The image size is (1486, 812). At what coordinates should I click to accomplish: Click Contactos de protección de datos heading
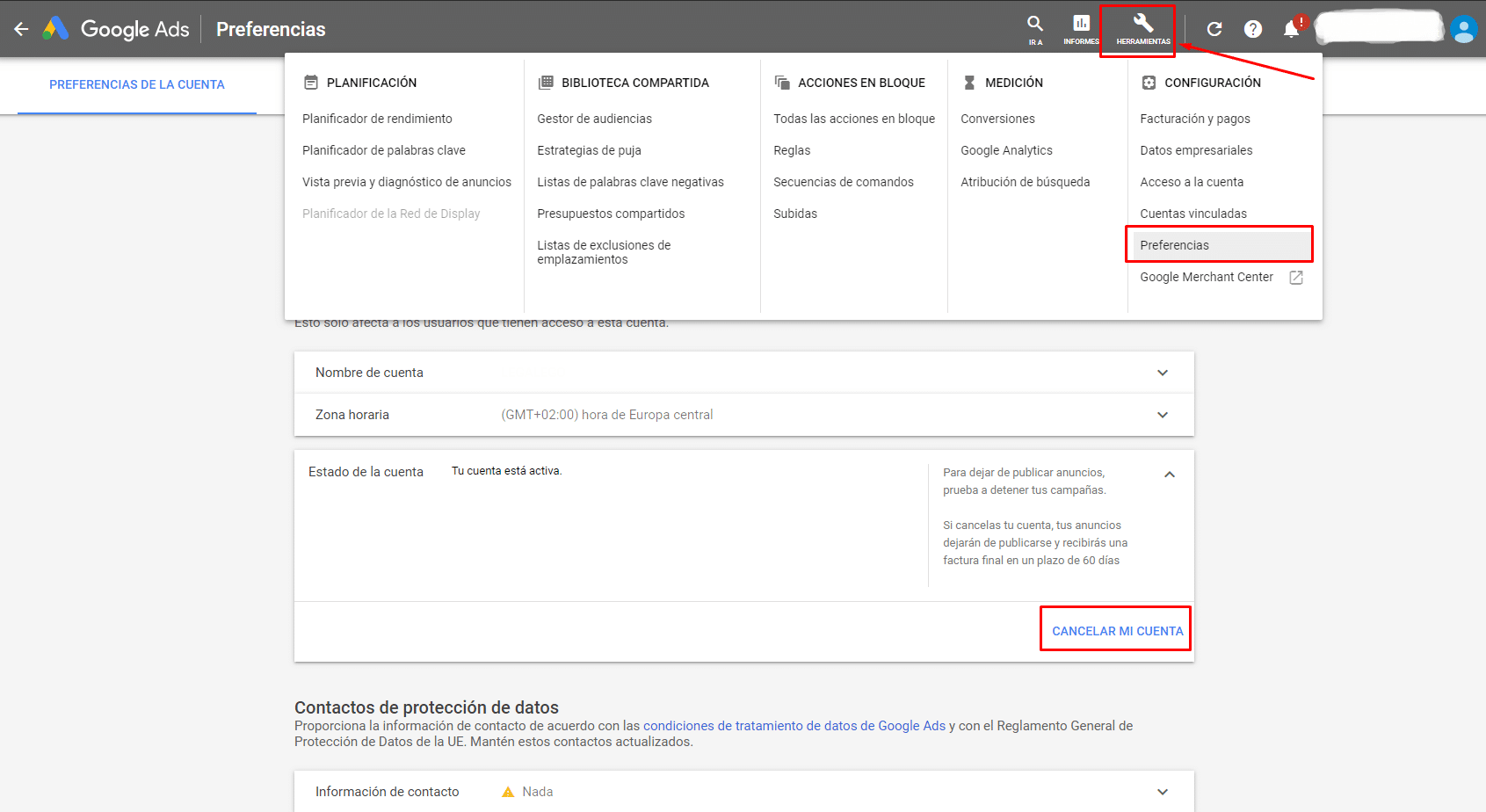[426, 707]
